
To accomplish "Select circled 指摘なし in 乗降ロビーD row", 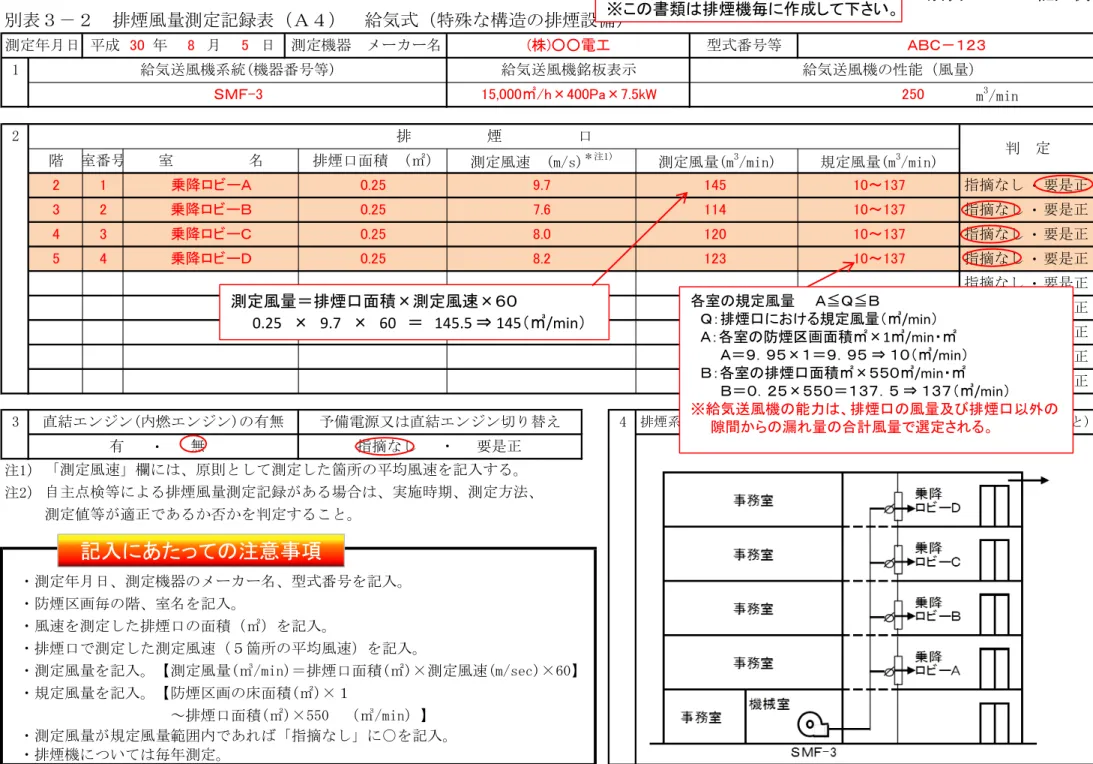I will 991,259.
